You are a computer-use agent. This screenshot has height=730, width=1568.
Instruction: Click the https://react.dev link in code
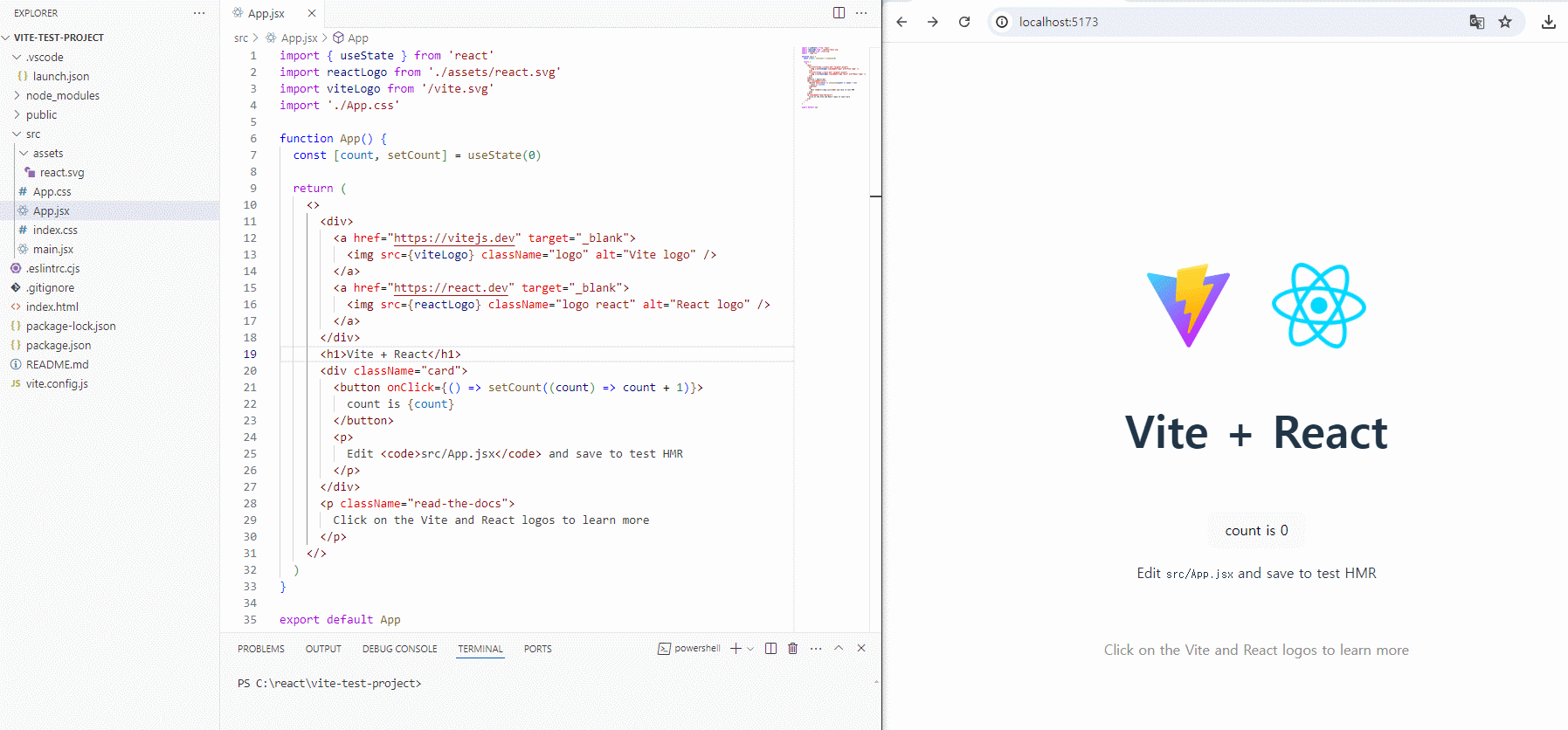click(451, 287)
